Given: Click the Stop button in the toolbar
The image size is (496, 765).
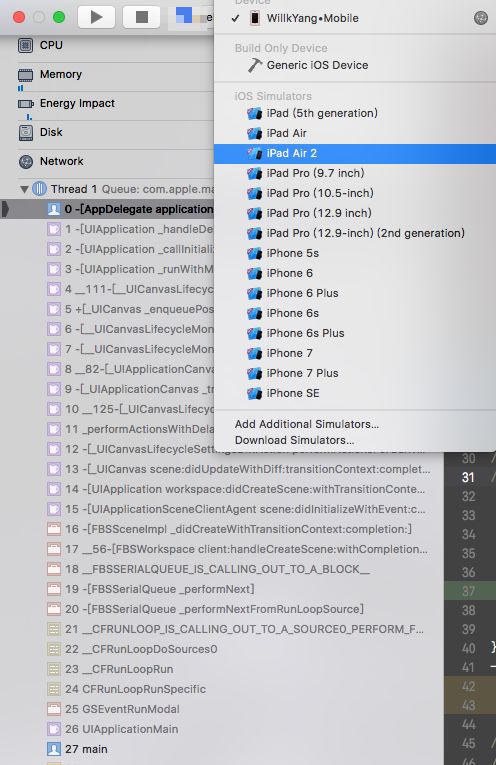Looking at the screenshot, I should [141, 17].
